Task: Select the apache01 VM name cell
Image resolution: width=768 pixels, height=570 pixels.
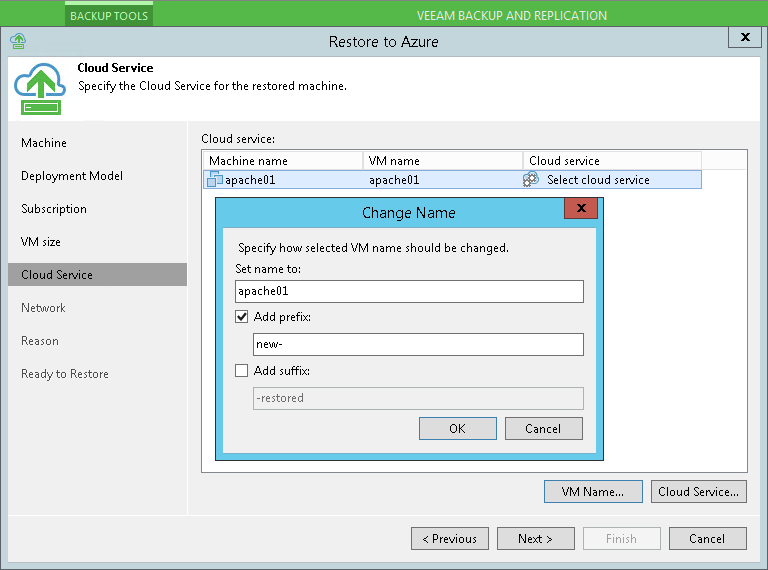Action: pyautogui.click(x=394, y=180)
